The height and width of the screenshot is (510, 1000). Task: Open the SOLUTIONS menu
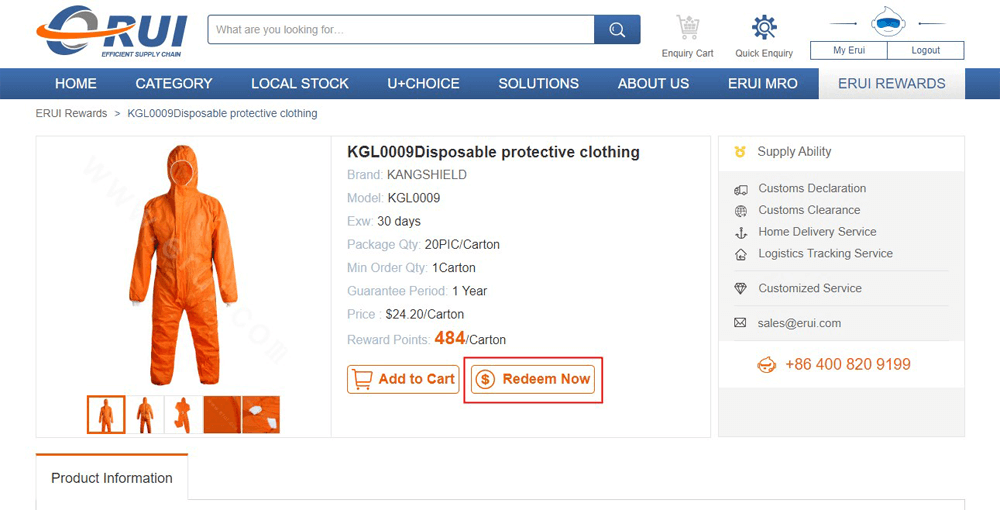(539, 84)
